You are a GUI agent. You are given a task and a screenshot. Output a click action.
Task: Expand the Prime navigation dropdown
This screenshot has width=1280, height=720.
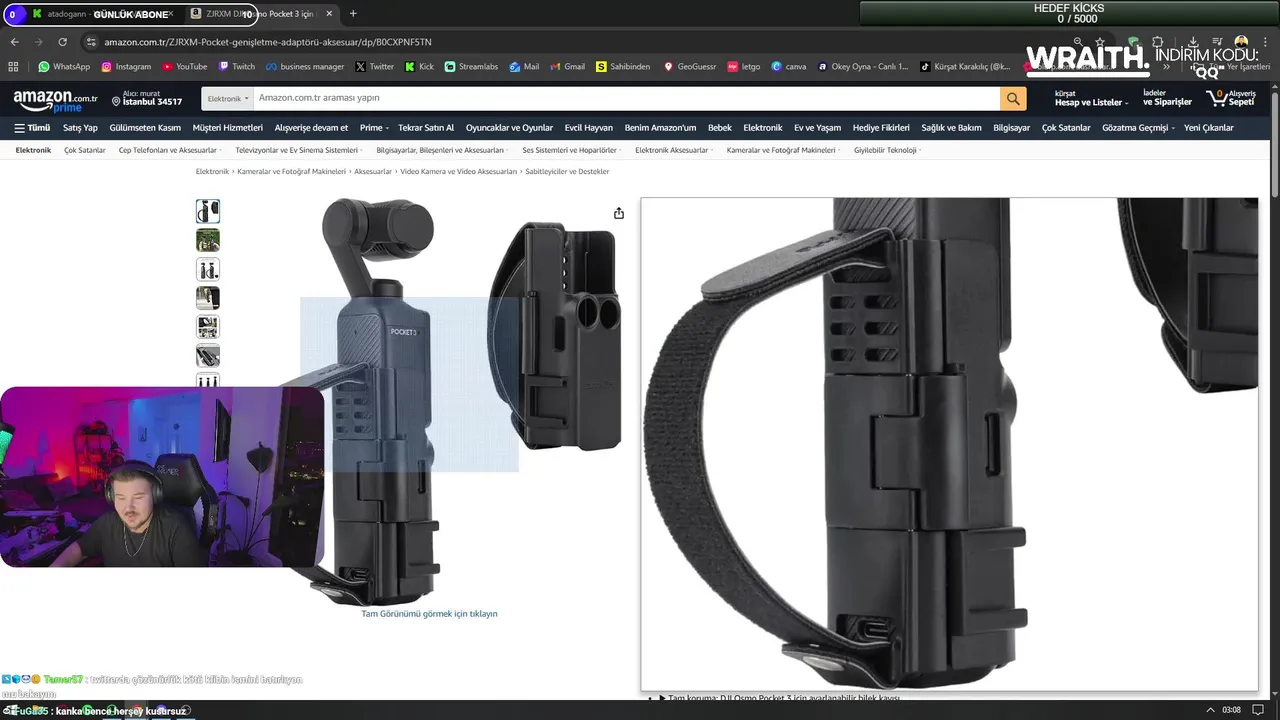click(x=374, y=128)
